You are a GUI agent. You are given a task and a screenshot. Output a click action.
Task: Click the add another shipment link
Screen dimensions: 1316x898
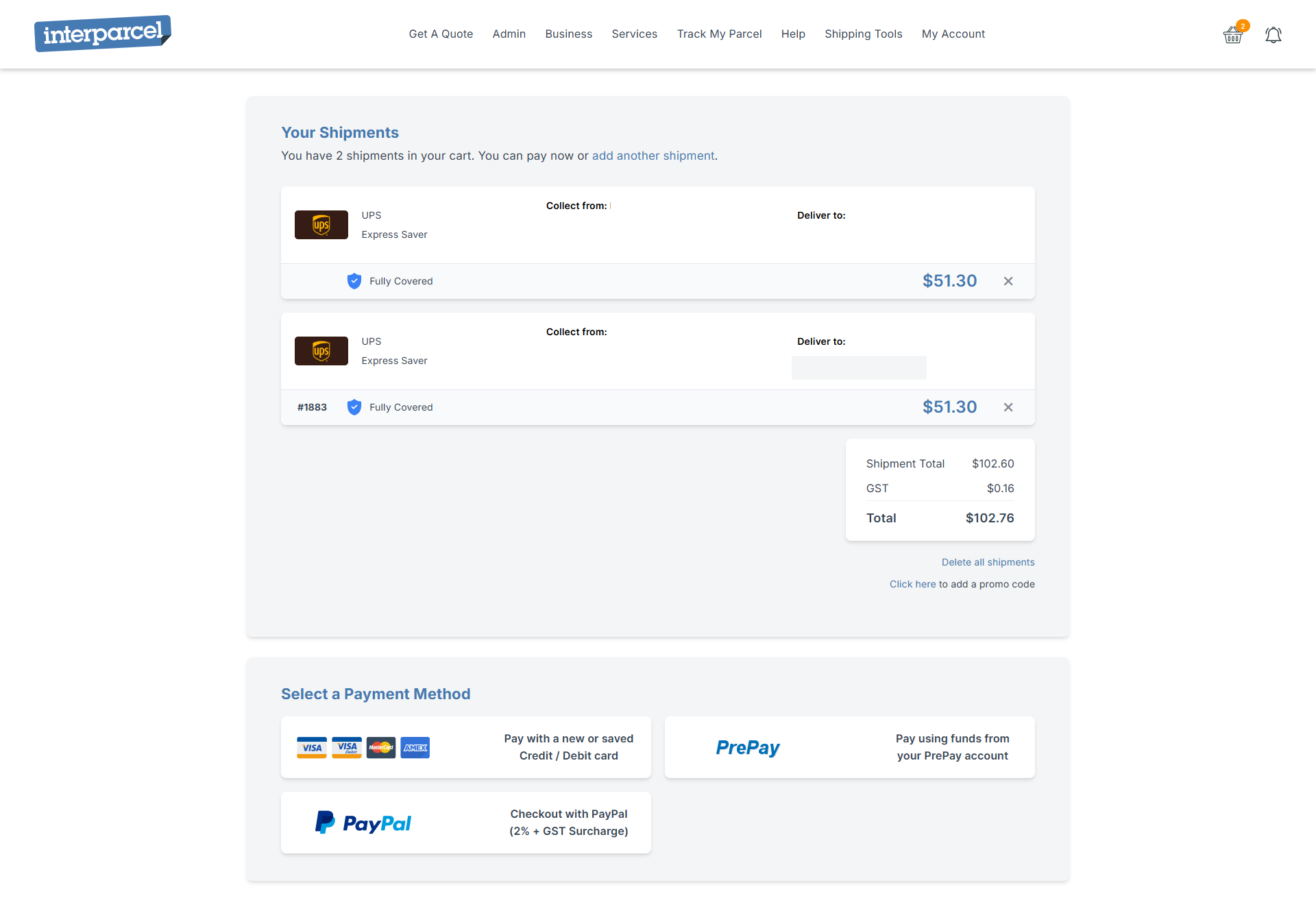point(653,156)
